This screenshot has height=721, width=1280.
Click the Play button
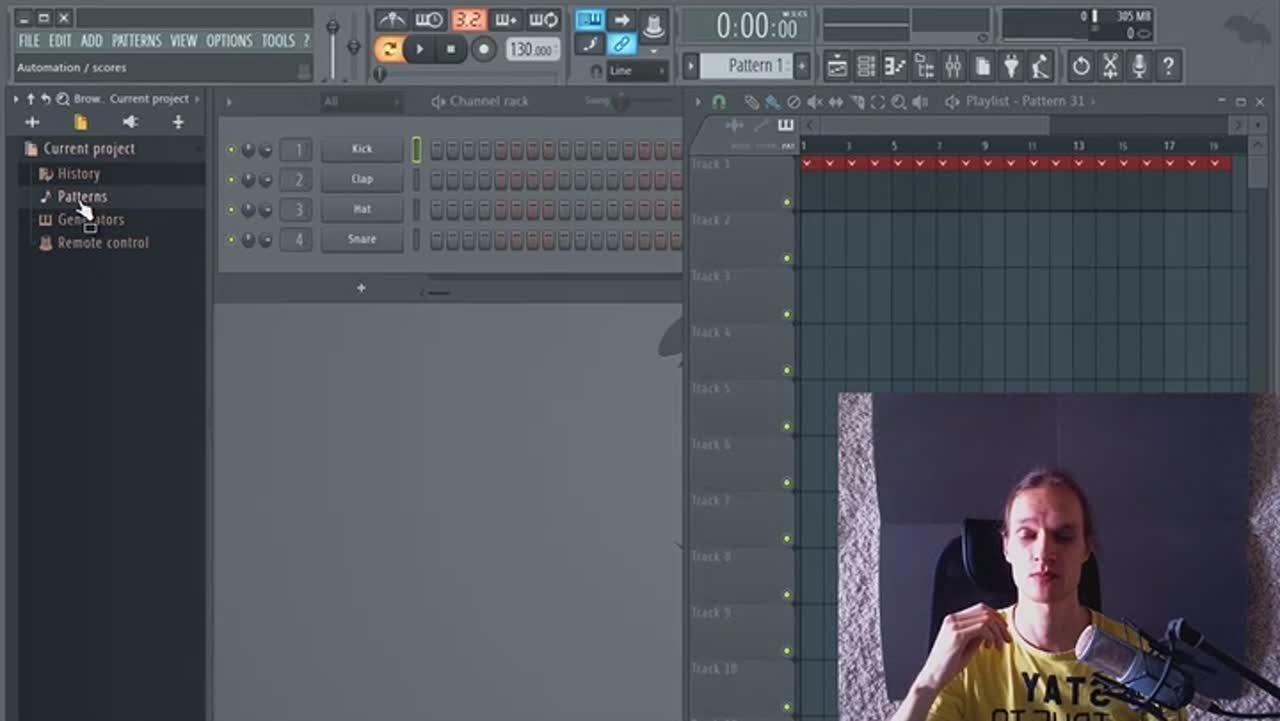point(420,49)
